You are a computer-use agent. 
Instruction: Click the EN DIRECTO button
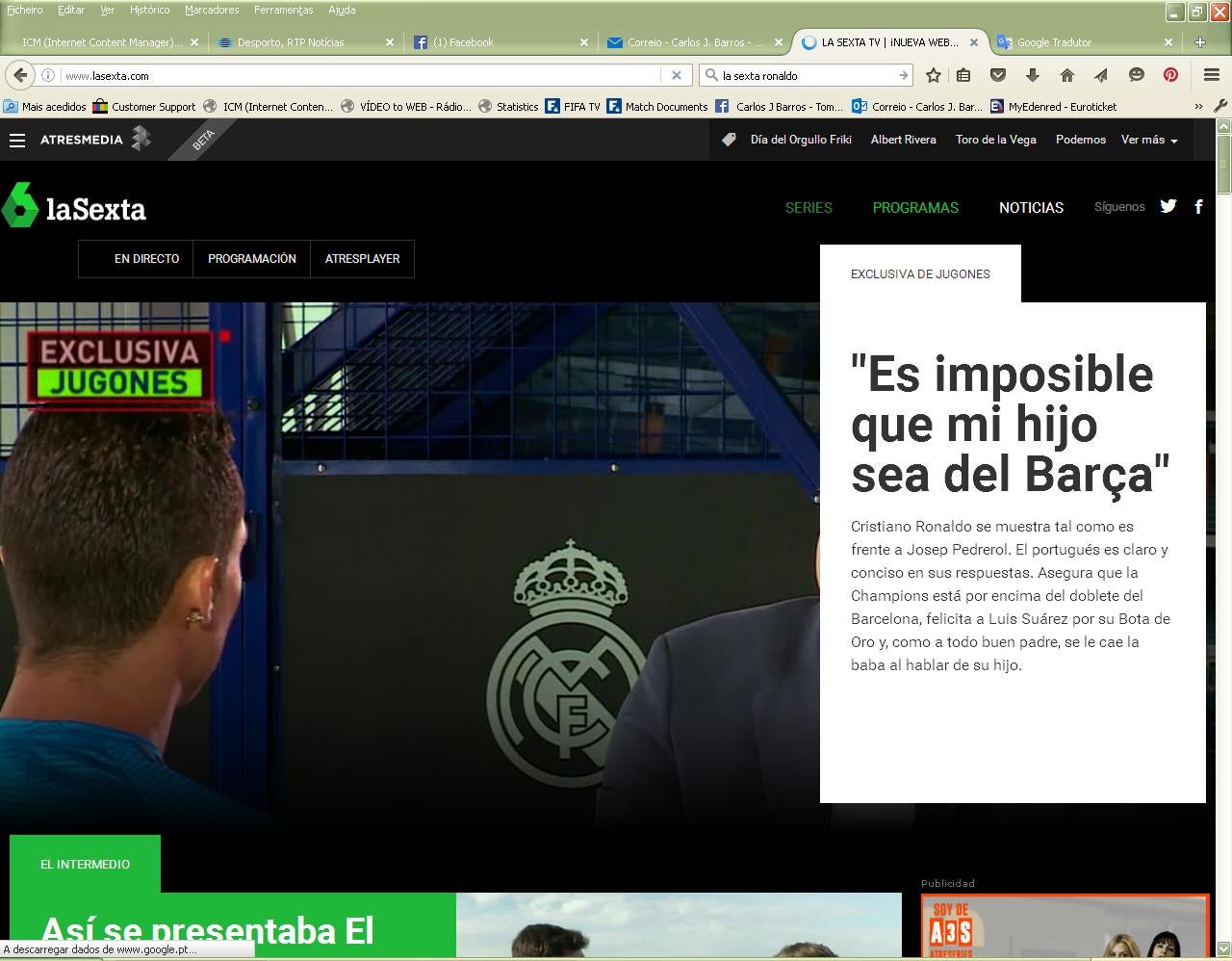click(x=146, y=259)
